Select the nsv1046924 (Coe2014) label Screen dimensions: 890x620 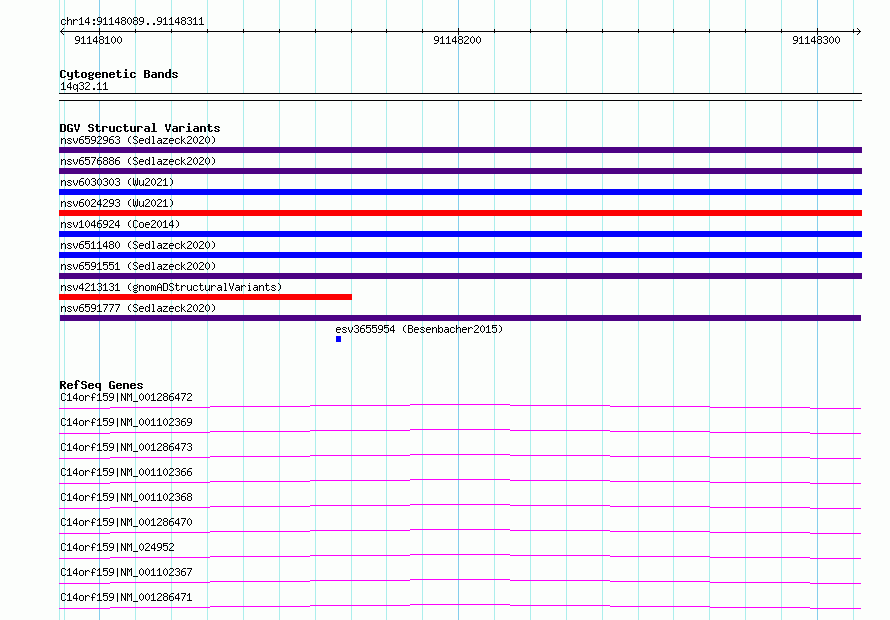click(x=120, y=224)
